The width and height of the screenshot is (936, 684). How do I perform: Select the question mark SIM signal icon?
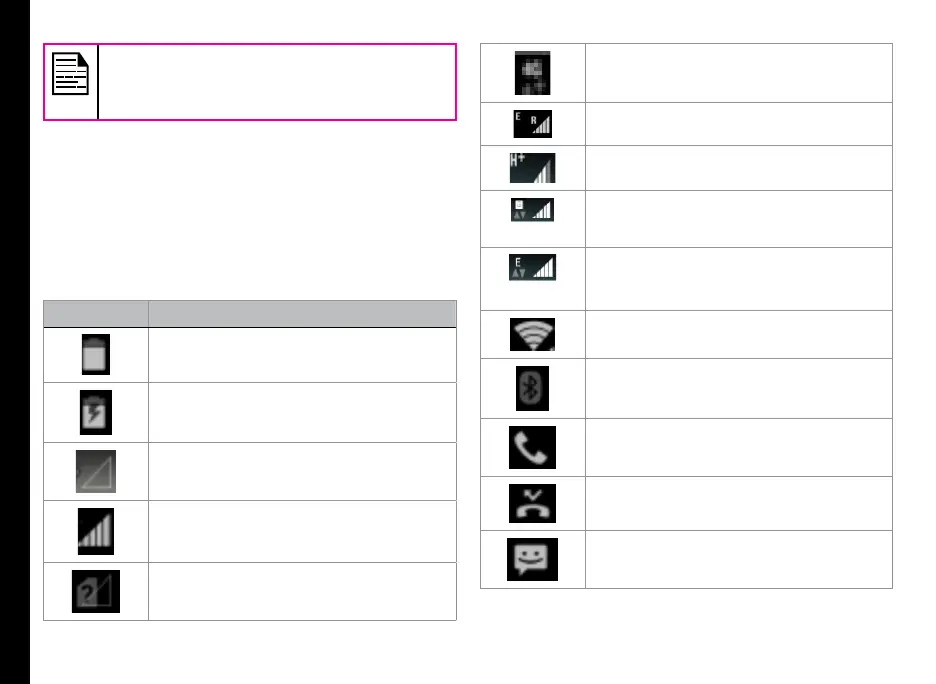(x=96, y=591)
